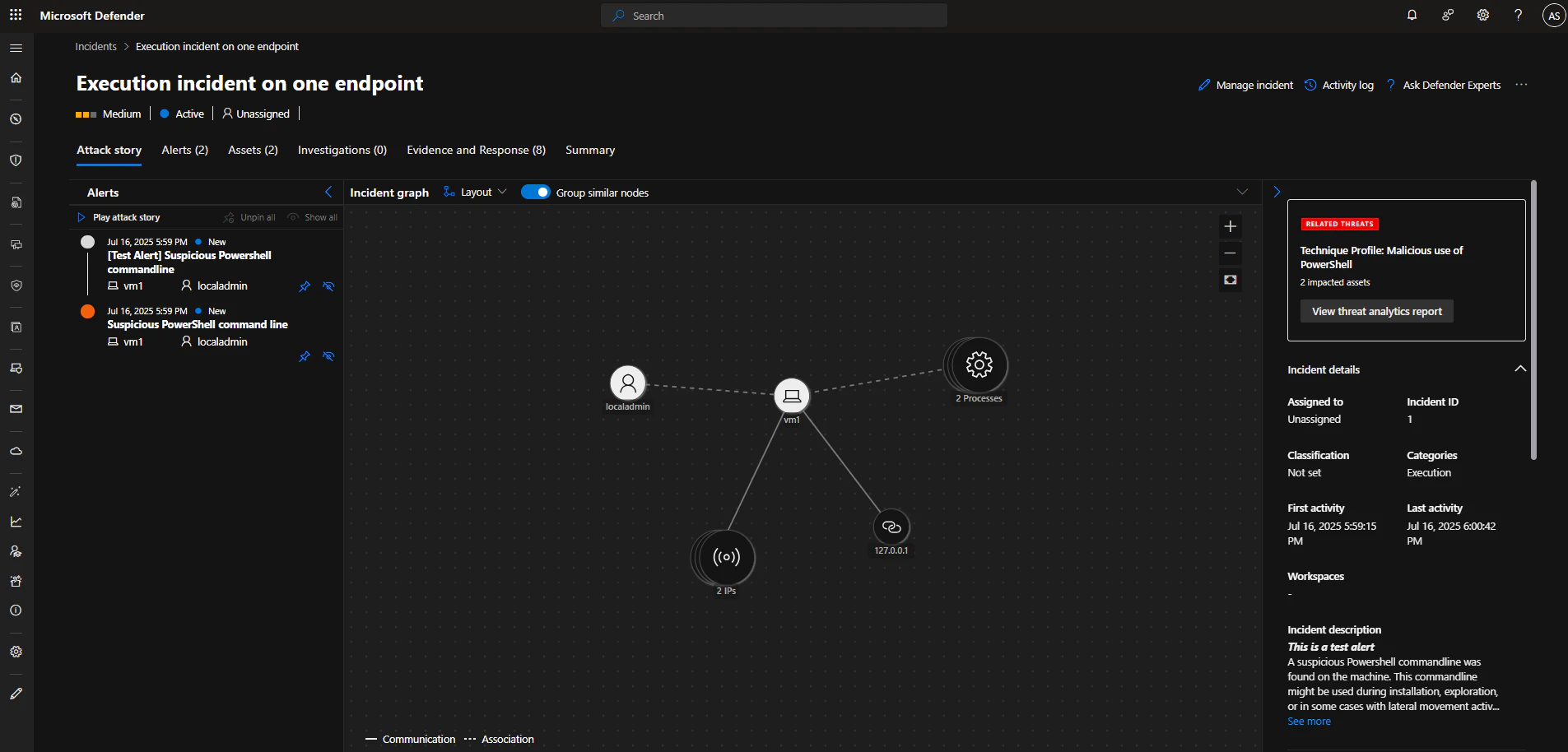
Task: Switch to the Attack story tab
Action: point(109,150)
